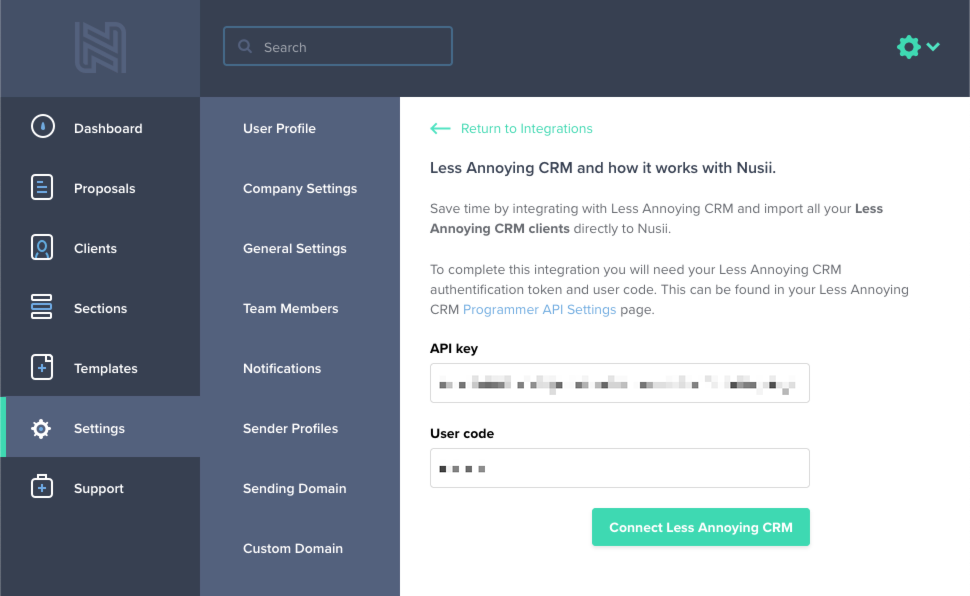This screenshot has width=970, height=596.
Task: Open the Sections stacked-rows icon
Action: point(42,308)
